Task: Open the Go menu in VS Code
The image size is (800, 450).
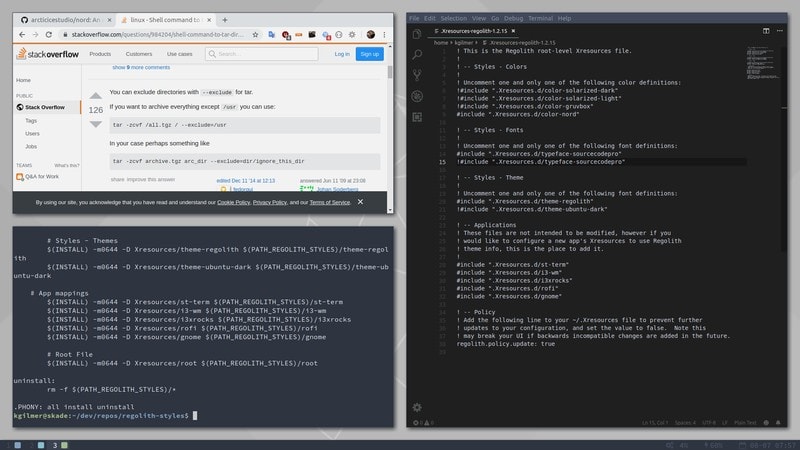Action: click(x=495, y=18)
